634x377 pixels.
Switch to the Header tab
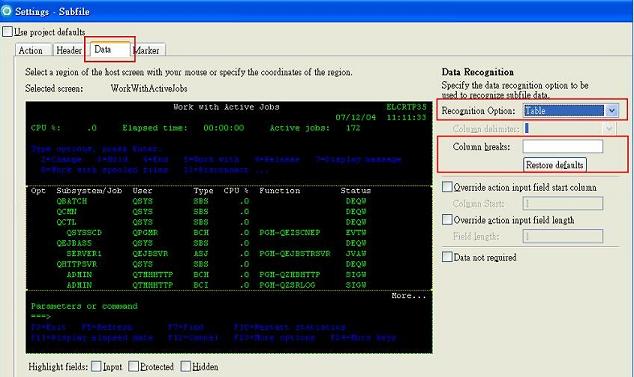click(69, 51)
